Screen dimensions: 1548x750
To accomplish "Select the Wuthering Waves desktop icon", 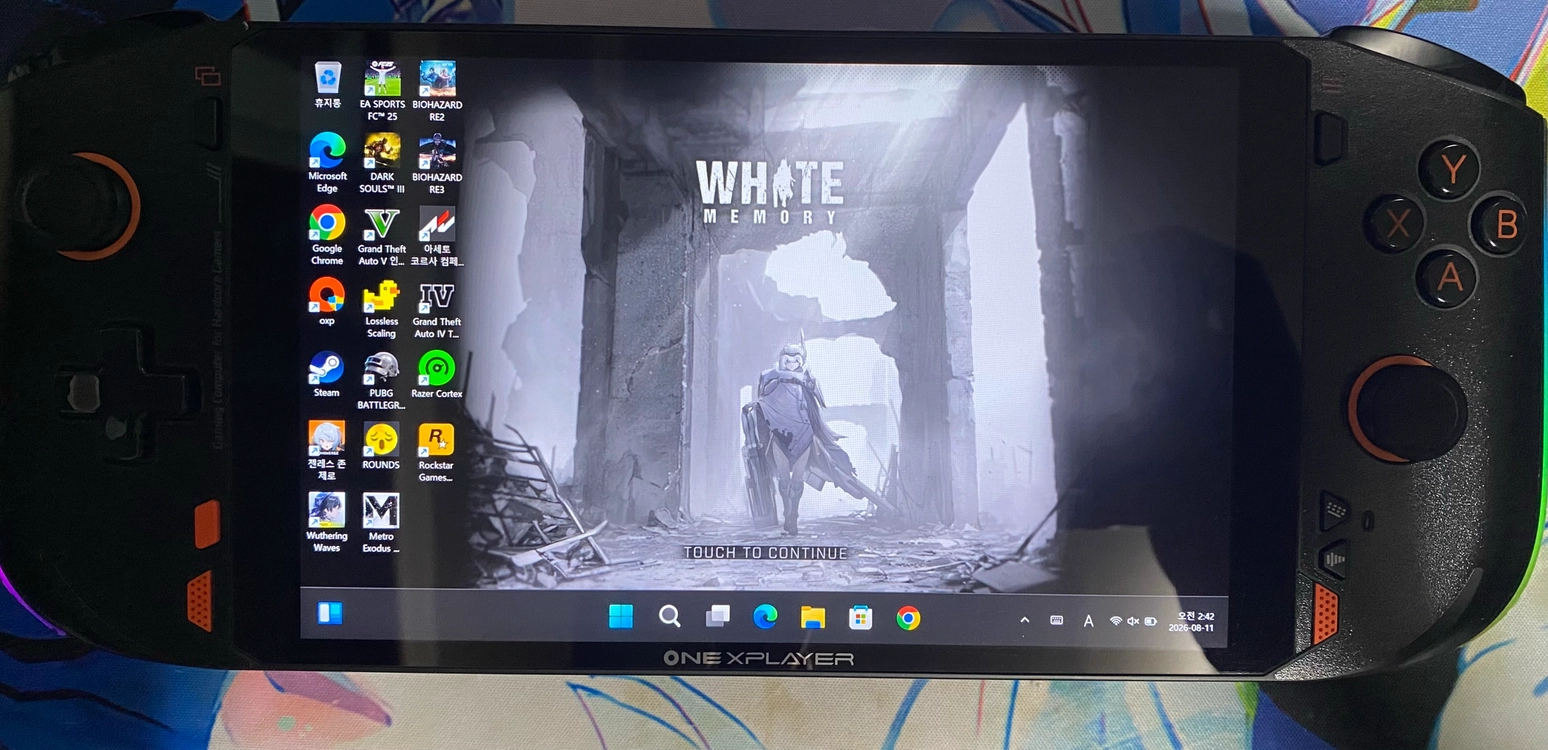I will pyautogui.click(x=327, y=522).
